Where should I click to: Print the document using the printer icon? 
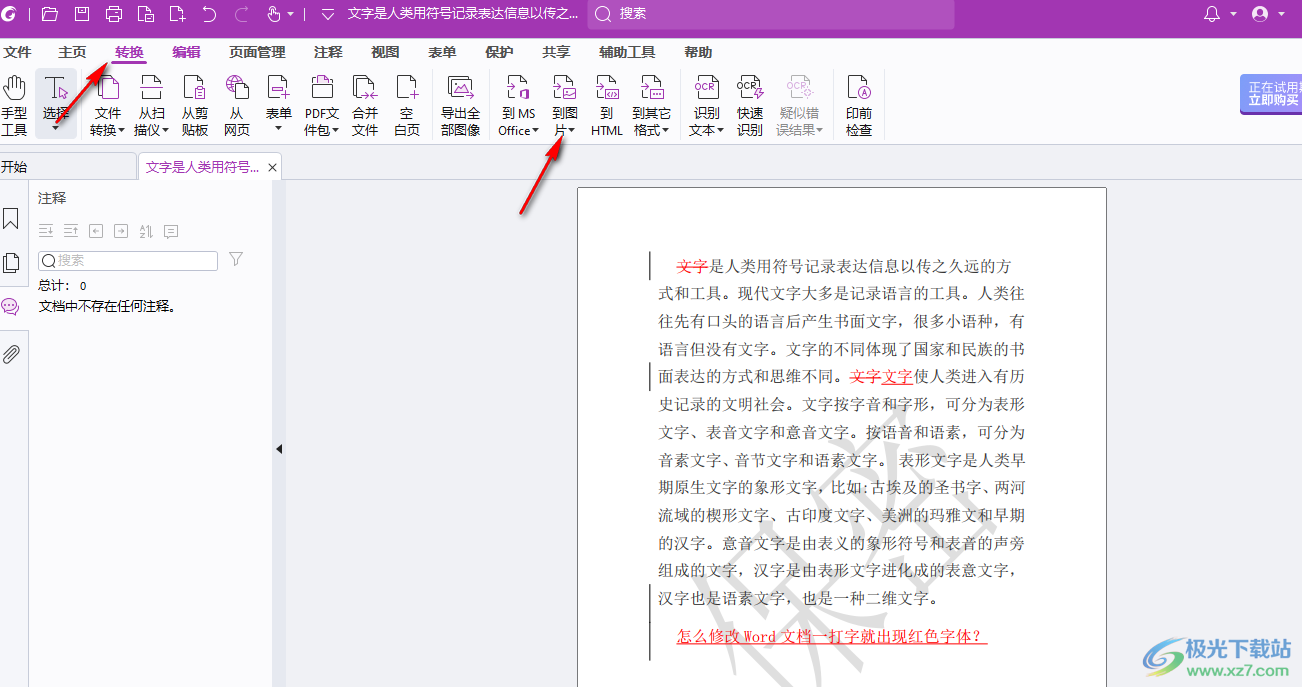pos(114,14)
